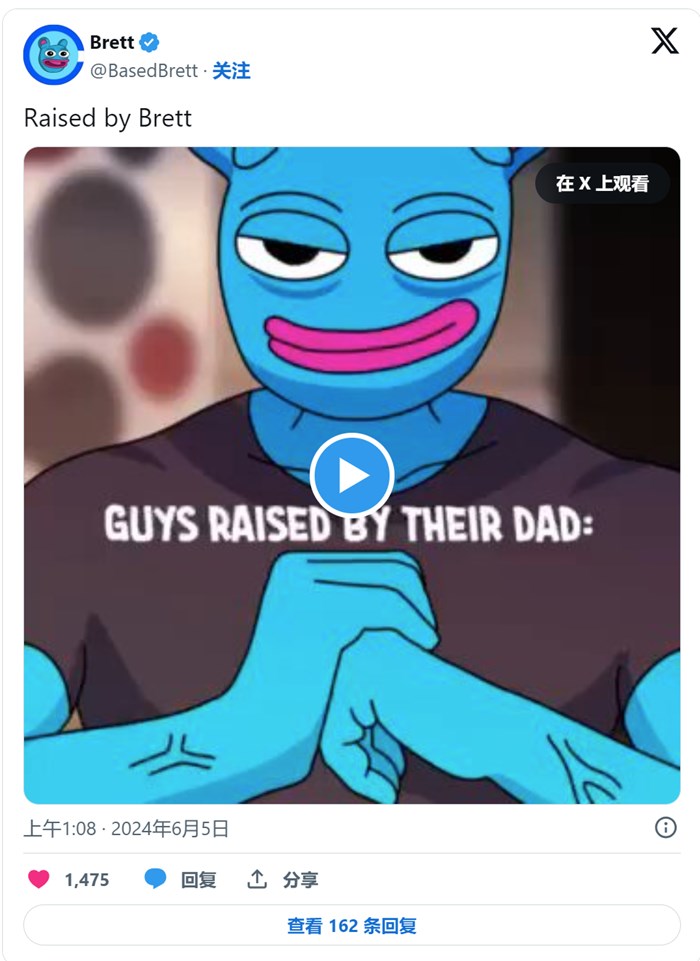Click the Brett display name
Image resolution: width=700 pixels, height=961 pixels.
(x=112, y=42)
